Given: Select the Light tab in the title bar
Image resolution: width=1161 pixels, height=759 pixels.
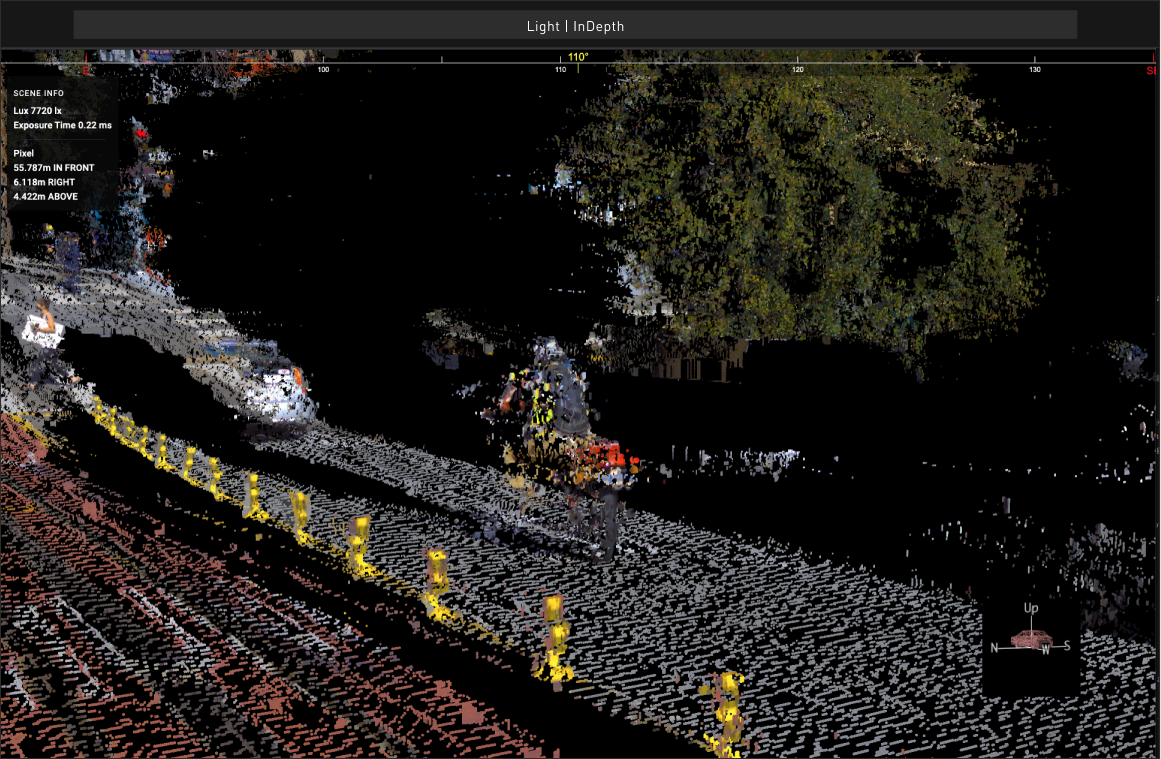Looking at the screenshot, I should click(542, 26).
